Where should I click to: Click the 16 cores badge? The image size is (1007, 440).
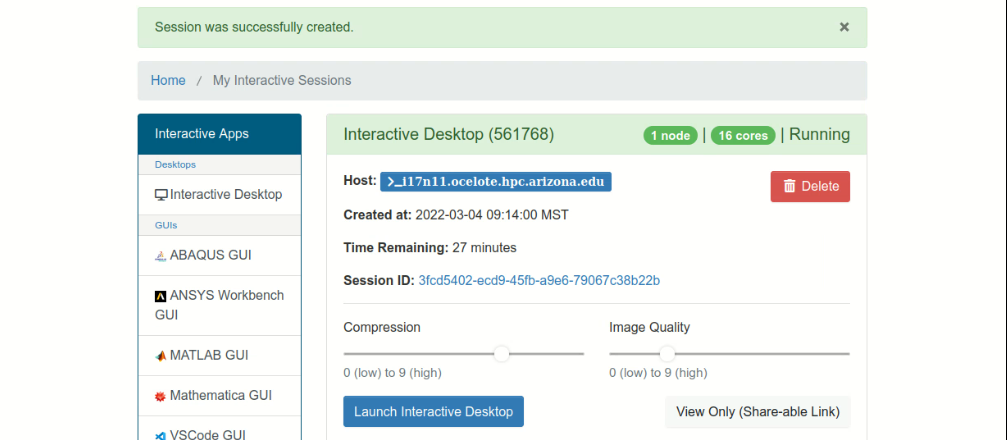point(743,136)
